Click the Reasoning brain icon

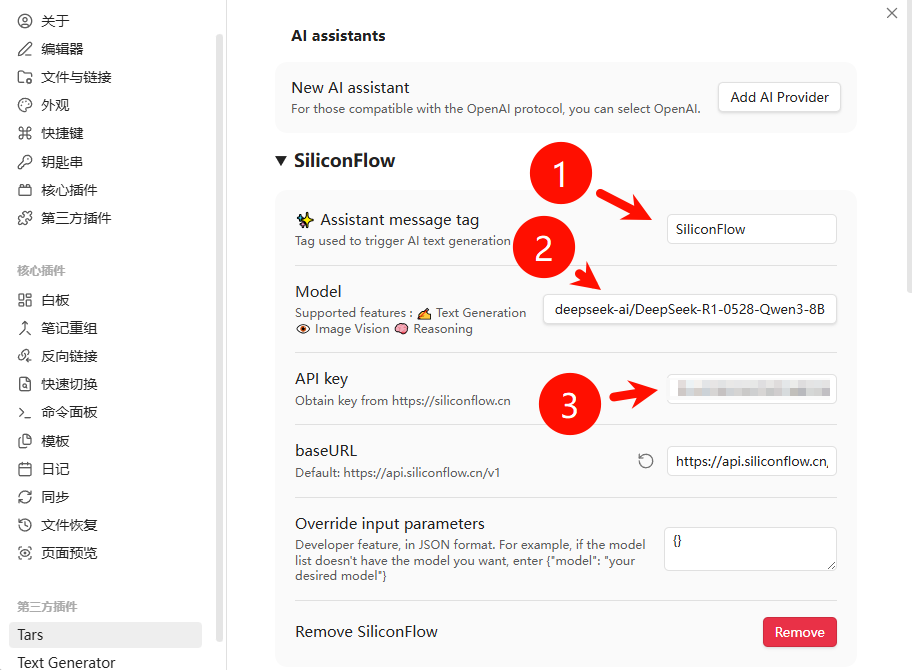point(401,329)
